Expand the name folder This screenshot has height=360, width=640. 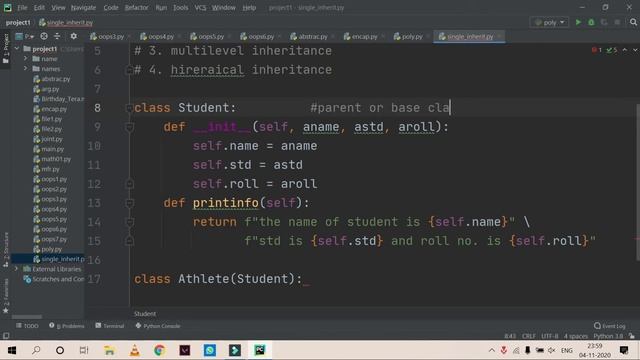point(25,59)
